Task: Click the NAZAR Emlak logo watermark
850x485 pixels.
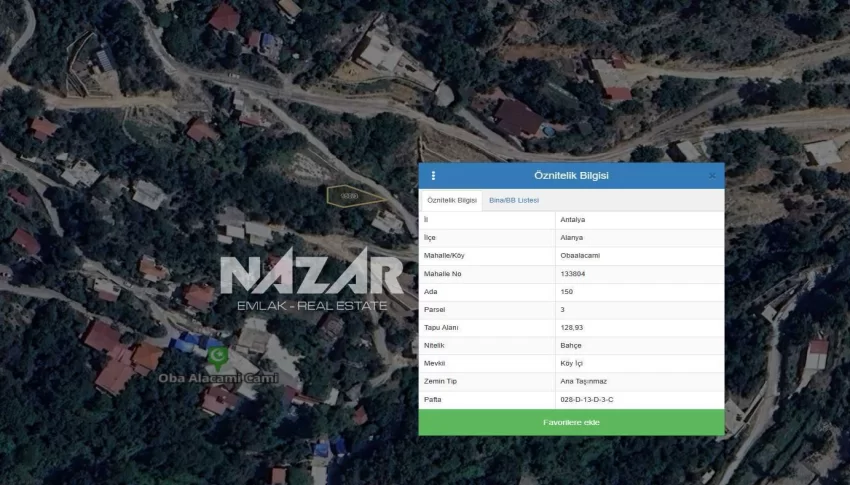Action: 311,283
